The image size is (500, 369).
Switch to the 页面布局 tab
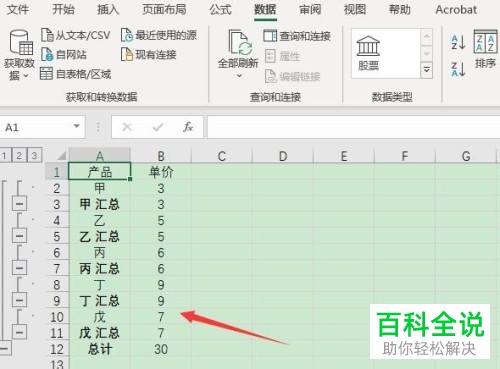click(164, 10)
